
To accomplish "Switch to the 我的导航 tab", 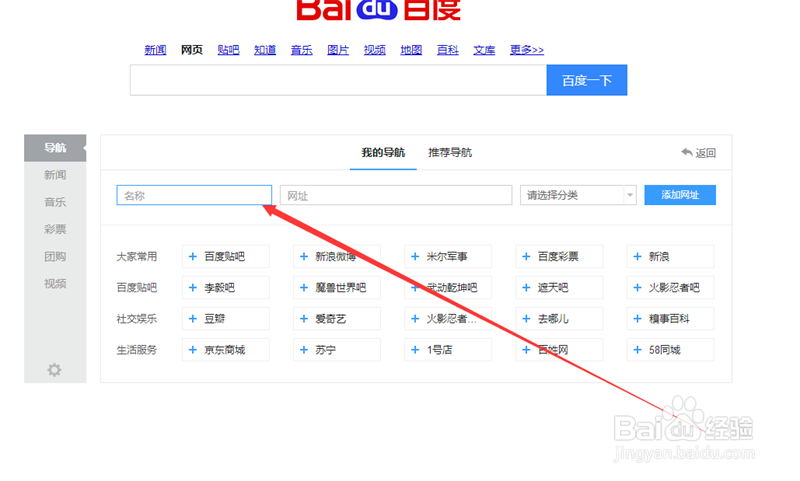I will (x=383, y=153).
